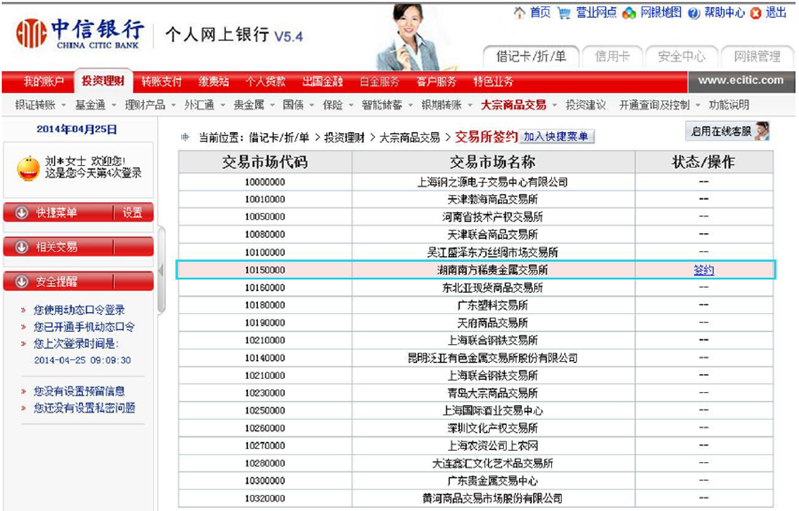Click the down-arrow icon on 相关交易
Viewport: 799px width, 511px height.
(21, 247)
